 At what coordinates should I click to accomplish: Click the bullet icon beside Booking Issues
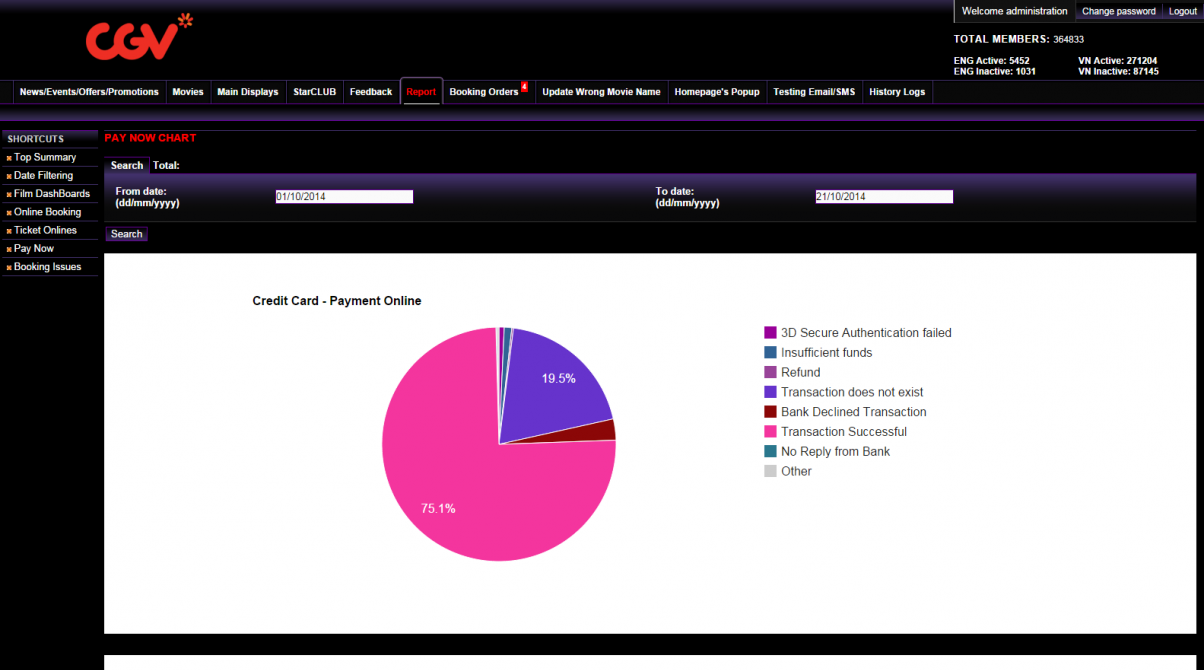point(9,268)
